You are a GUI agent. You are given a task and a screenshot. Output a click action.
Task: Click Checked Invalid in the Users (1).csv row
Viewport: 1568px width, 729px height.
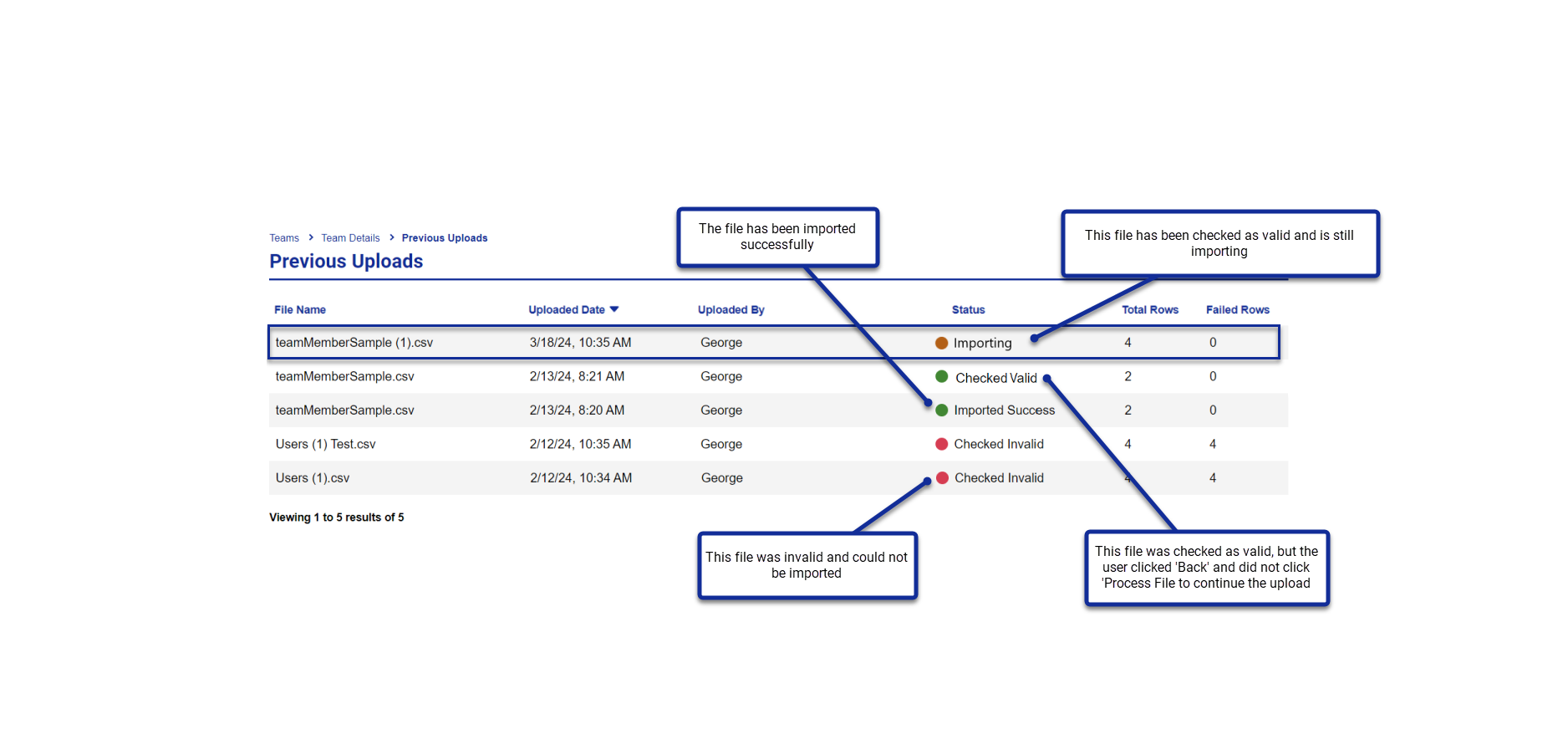click(1000, 478)
